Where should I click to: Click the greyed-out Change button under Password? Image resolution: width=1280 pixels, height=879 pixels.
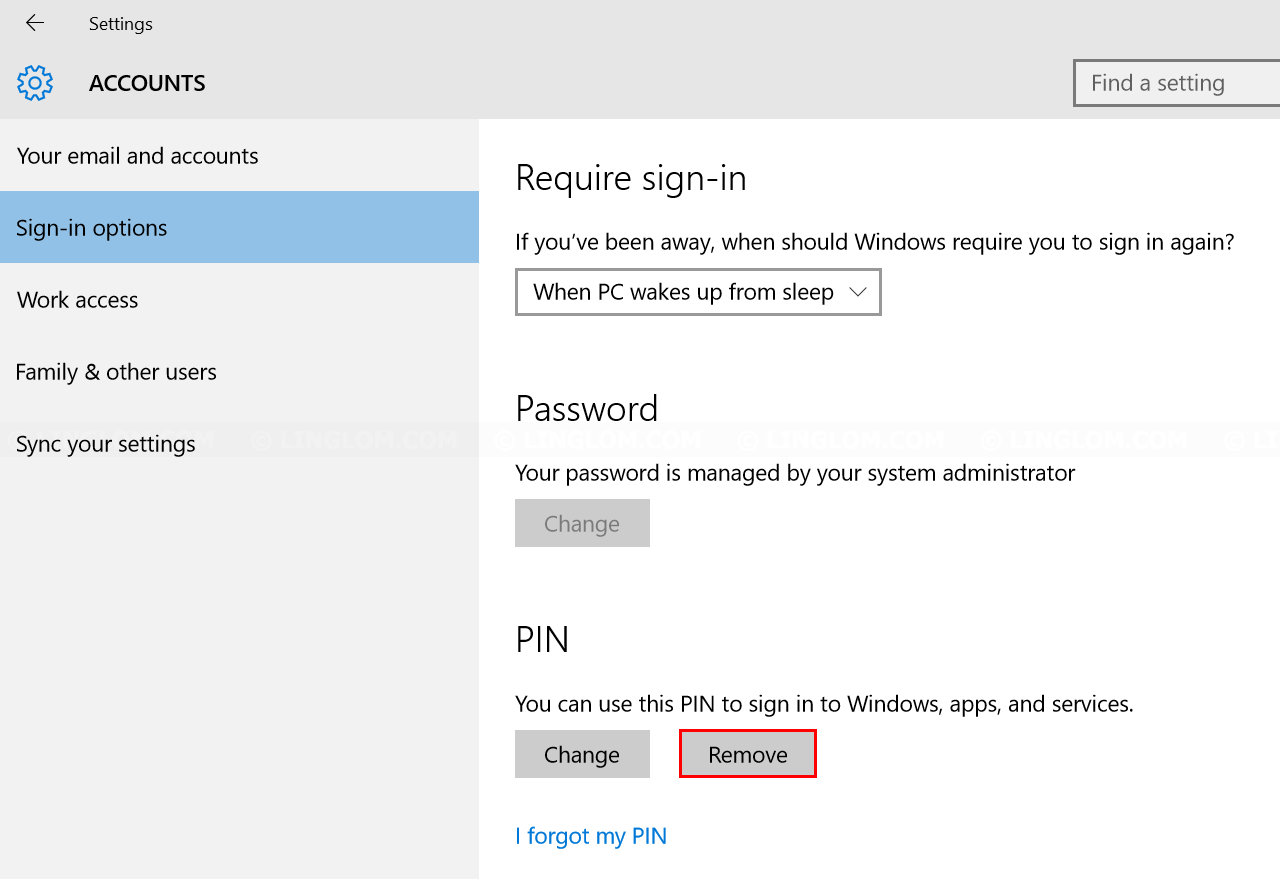582,523
